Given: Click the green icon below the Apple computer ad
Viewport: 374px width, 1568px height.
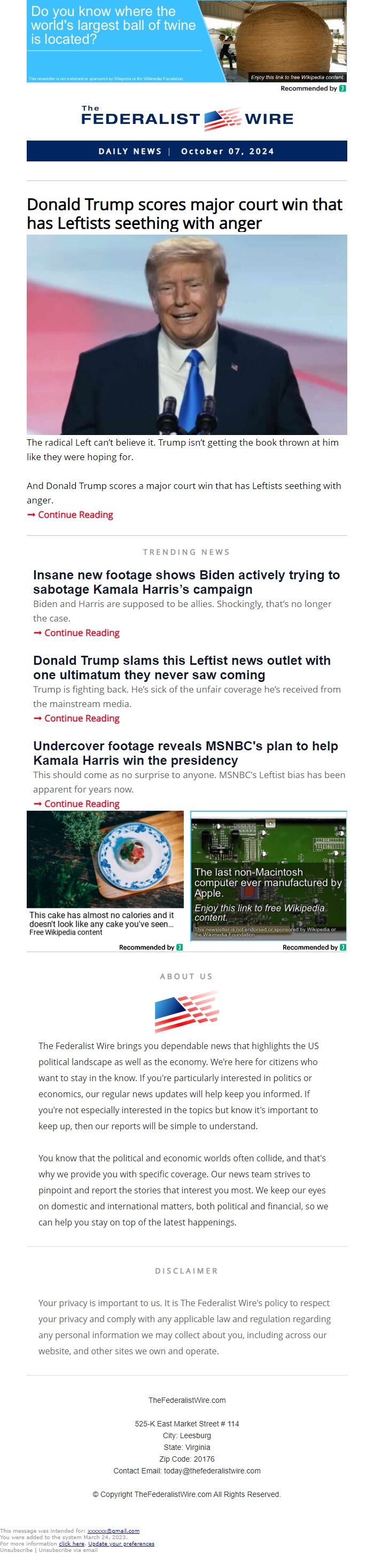Looking at the screenshot, I should click(x=343, y=947).
